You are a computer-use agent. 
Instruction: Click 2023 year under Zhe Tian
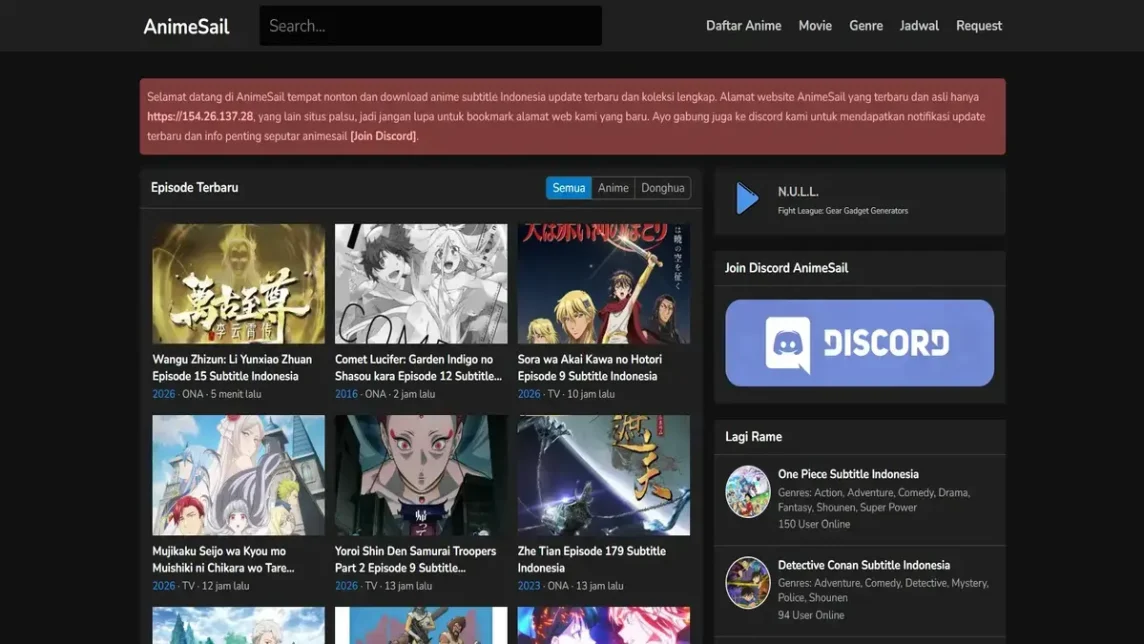click(528, 586)
